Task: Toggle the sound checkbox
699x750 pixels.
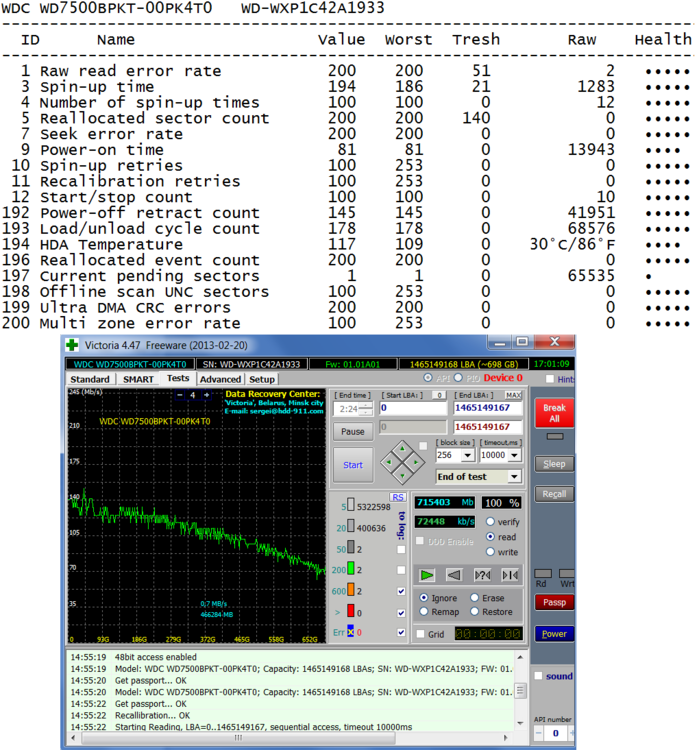Action: click(539, 677)
